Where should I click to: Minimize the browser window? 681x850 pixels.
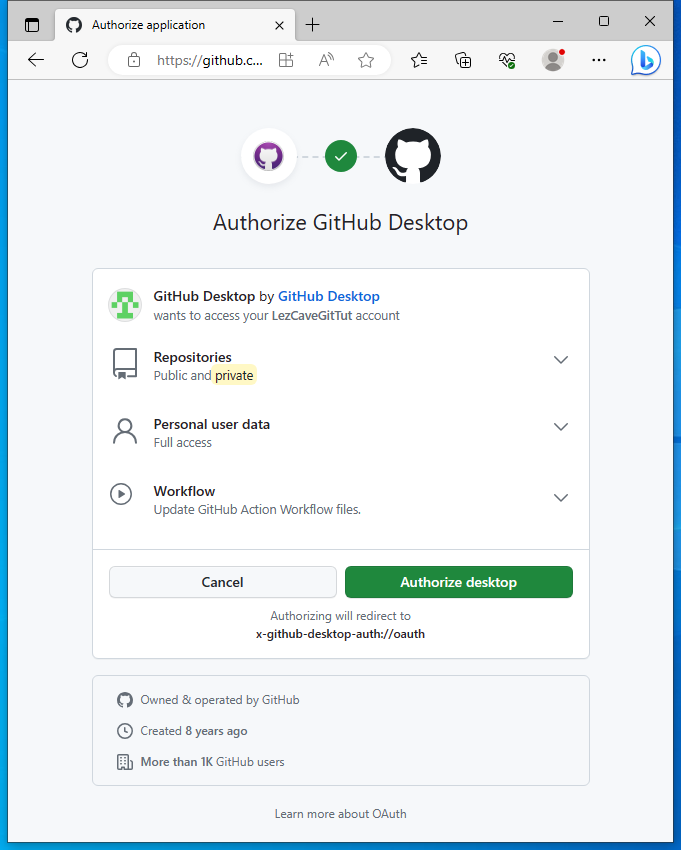pyautogui.click(x=558, y=21)
